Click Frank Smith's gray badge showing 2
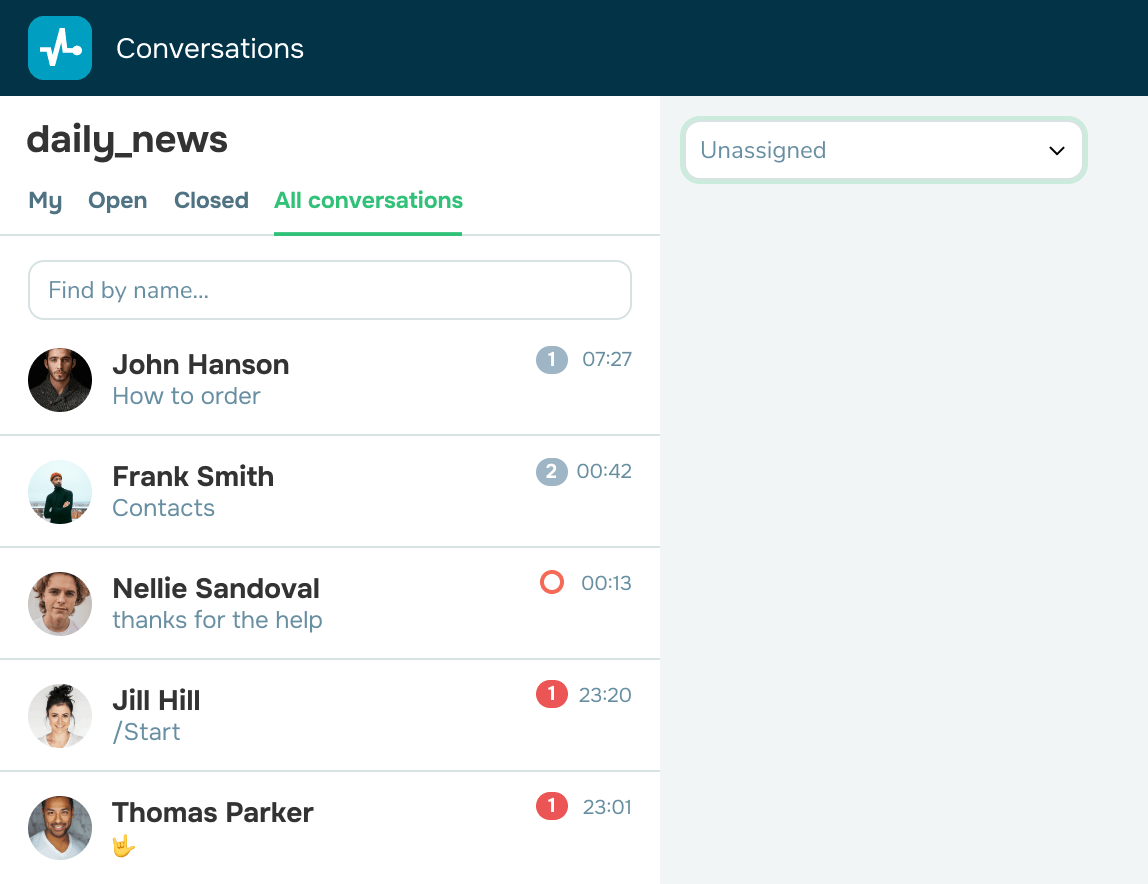Viewport: 1148px width, 884px height. point(551,471)
